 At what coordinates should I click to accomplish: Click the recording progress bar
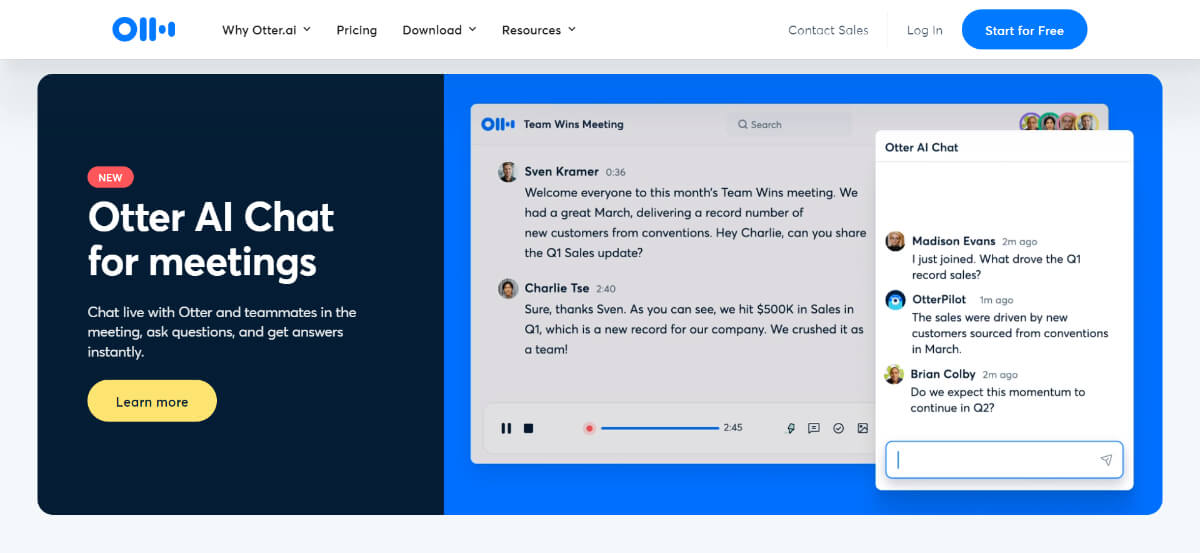[660, 428]
